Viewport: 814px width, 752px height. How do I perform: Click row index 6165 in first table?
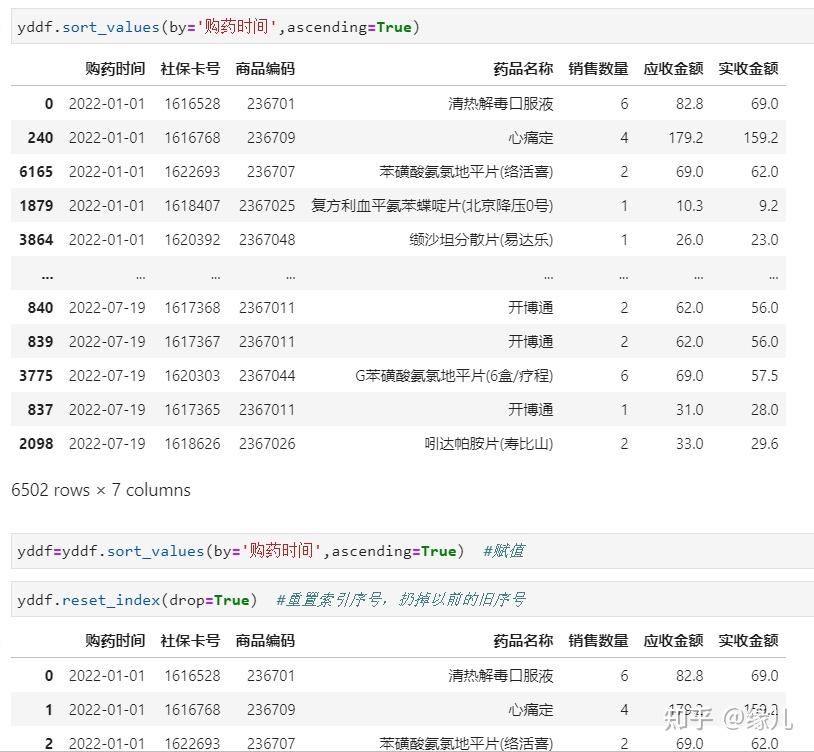click(x=36, y=172)
